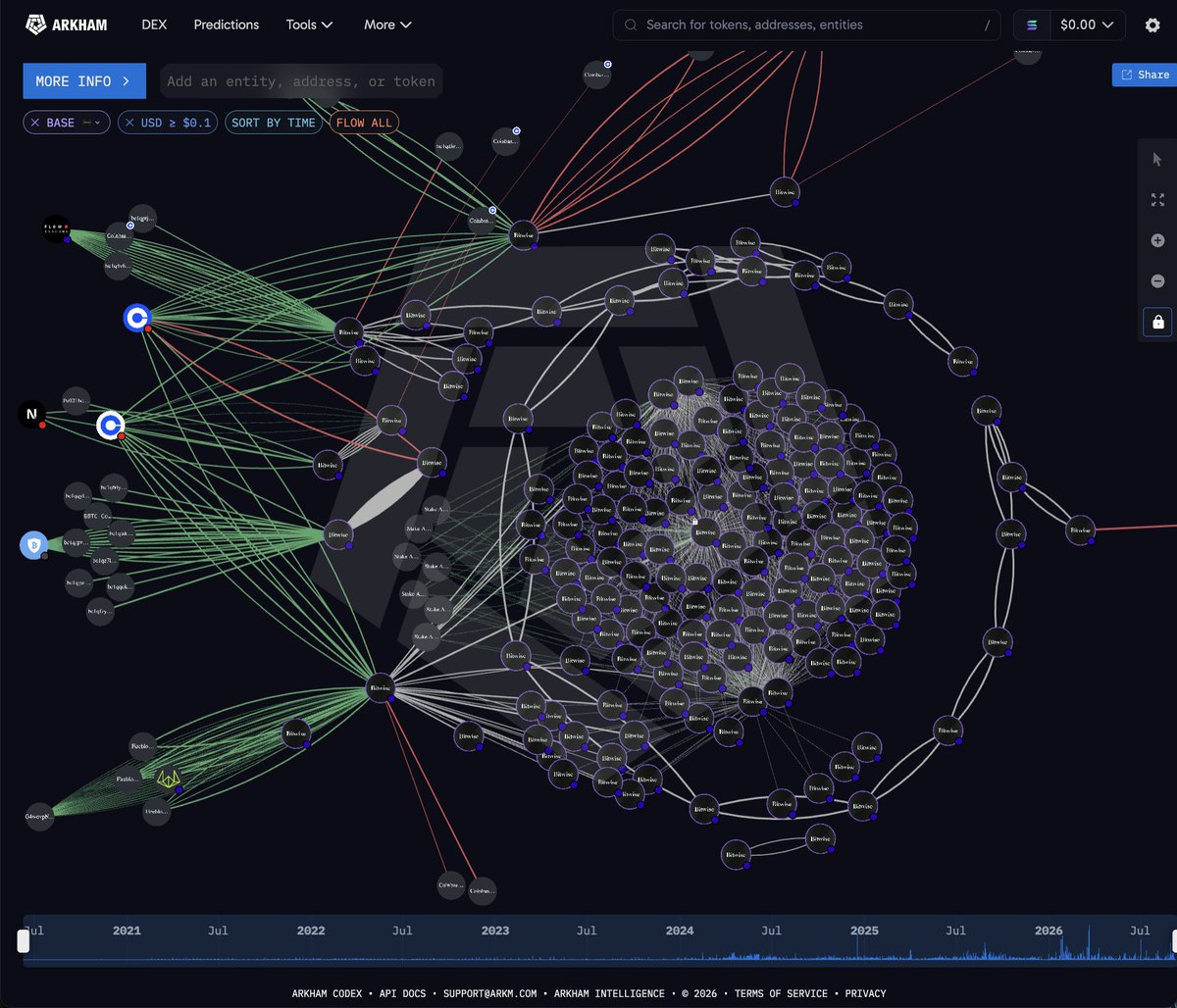Grab the timeline's left range handle
The width and height of the screenshot is (1177, 1008).
coord(24,941)
